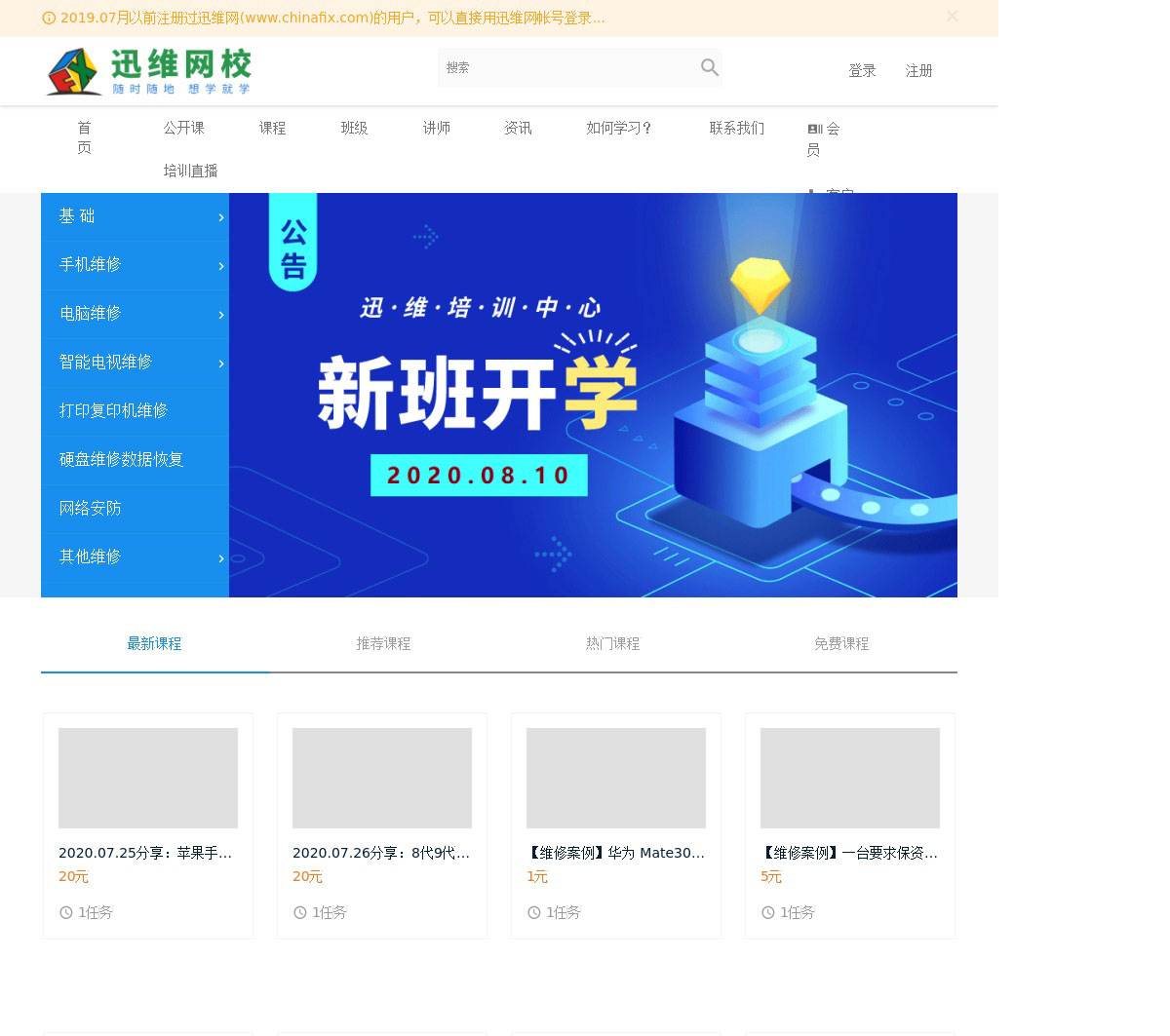Open the 打印复印机维修 category
Screen dimensions: 1170x1036
click(x=135, y=411)
